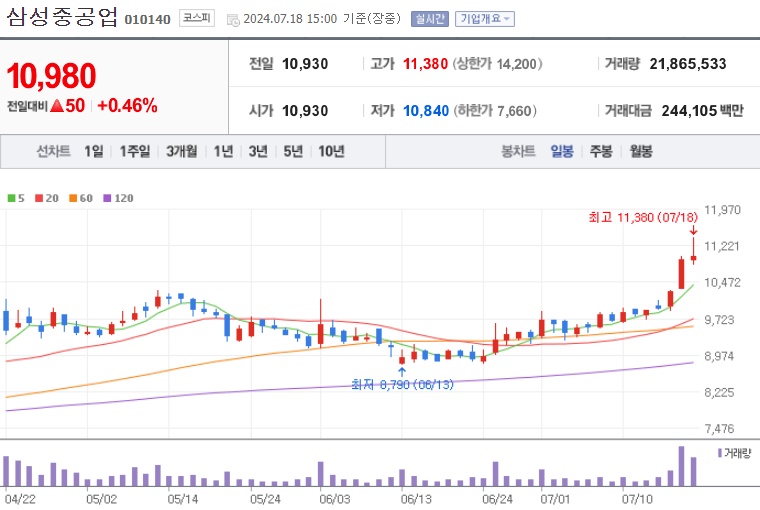Click the orange 60-day moving average swatch
Image resolution: width=760 pixels, height=510 pixels.
73,198
